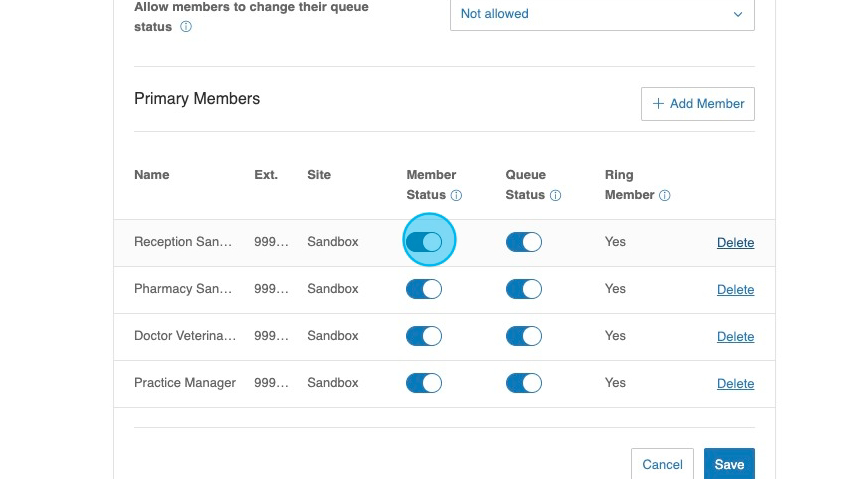Click Add Member button
The width and height of the screenshot is (860, 479).
(697, 104)
